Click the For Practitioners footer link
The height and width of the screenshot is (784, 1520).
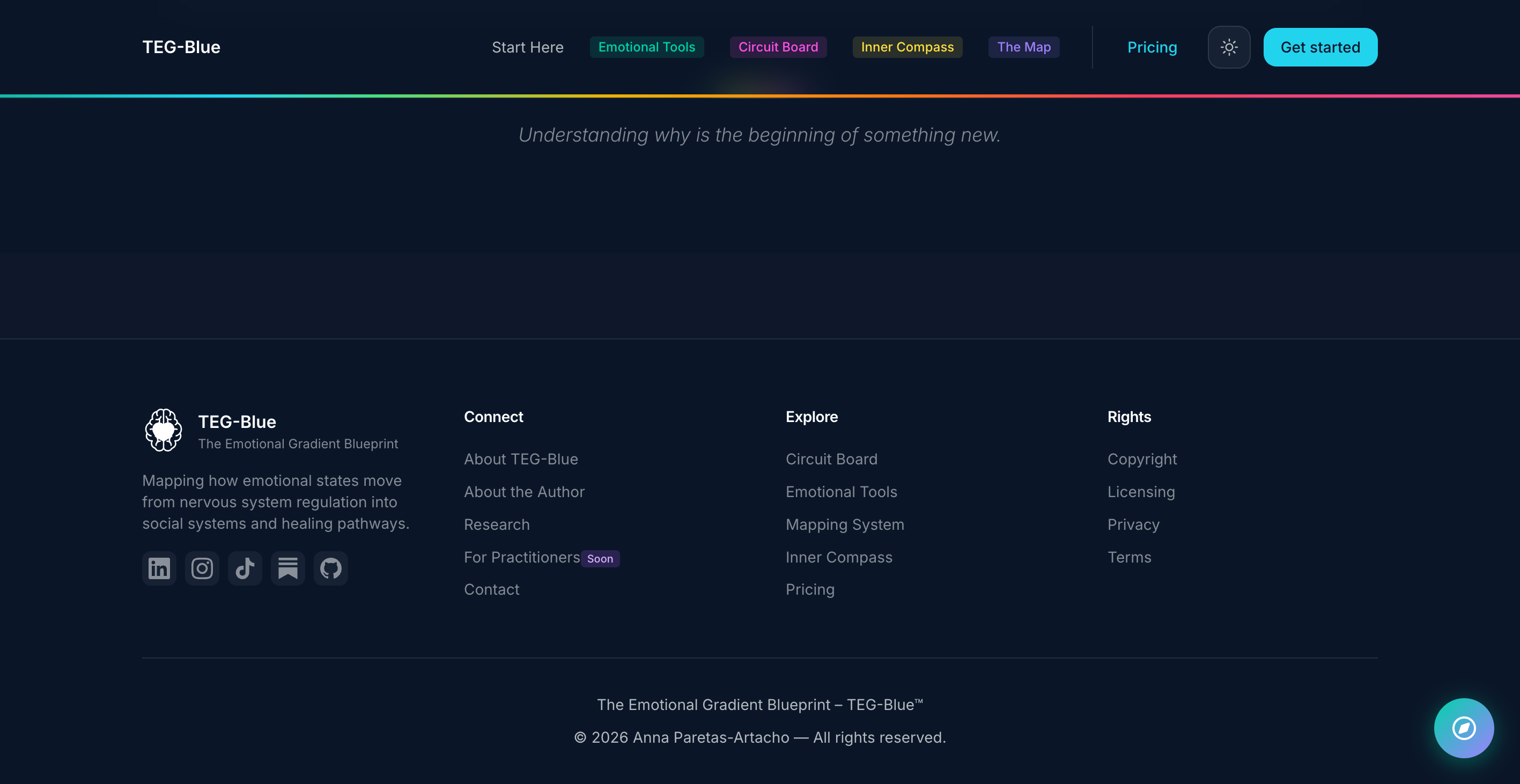tap(522, 558)
